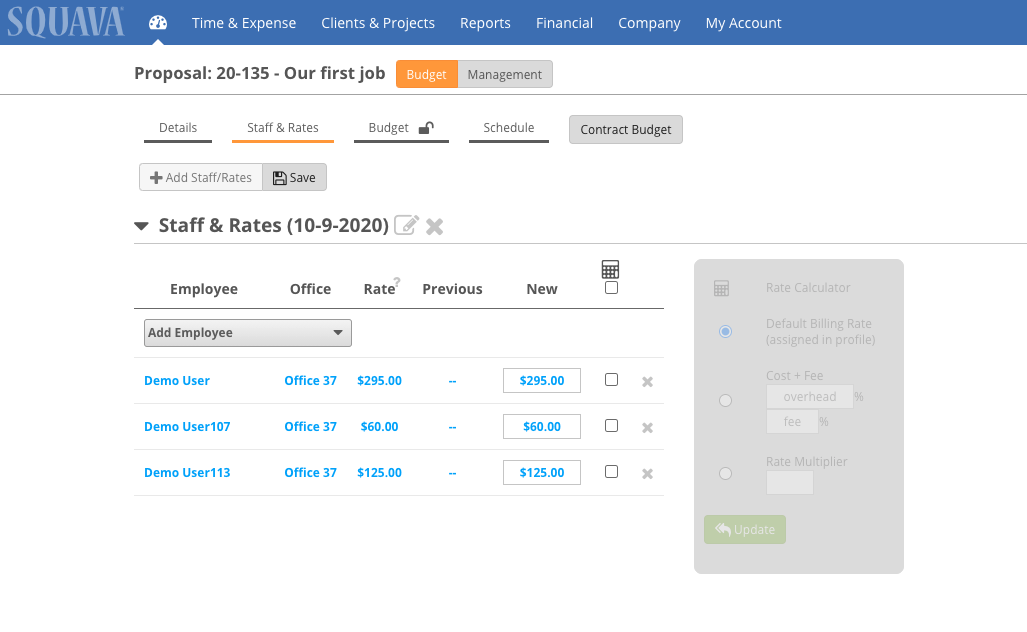
Task: Click the lock icon on the Budget tab
Action: pyautogui.click(x=427, y=127)
